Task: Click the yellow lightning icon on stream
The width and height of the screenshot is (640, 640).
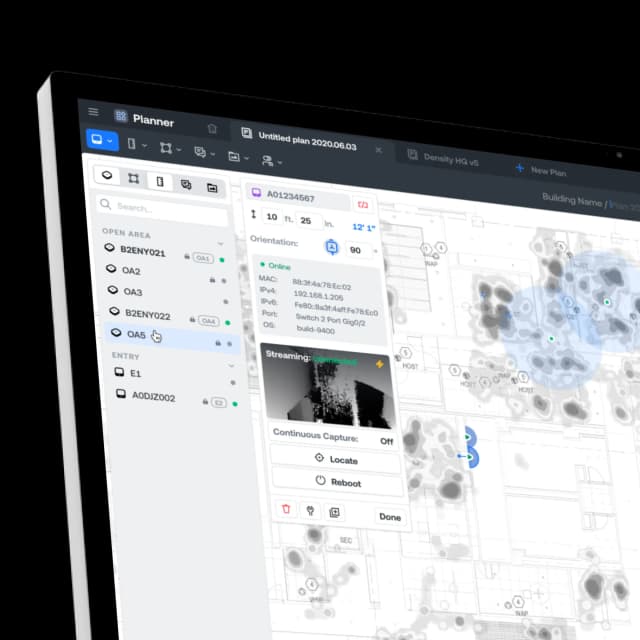Action: point(380,364)
